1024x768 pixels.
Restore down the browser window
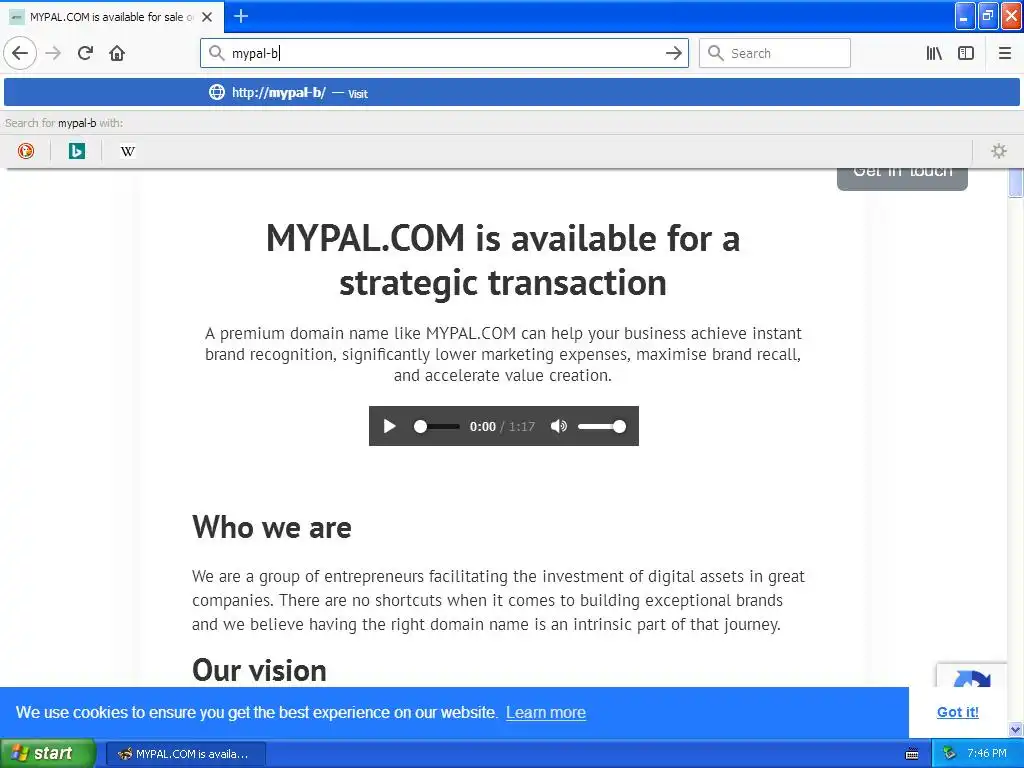(988, 16)
